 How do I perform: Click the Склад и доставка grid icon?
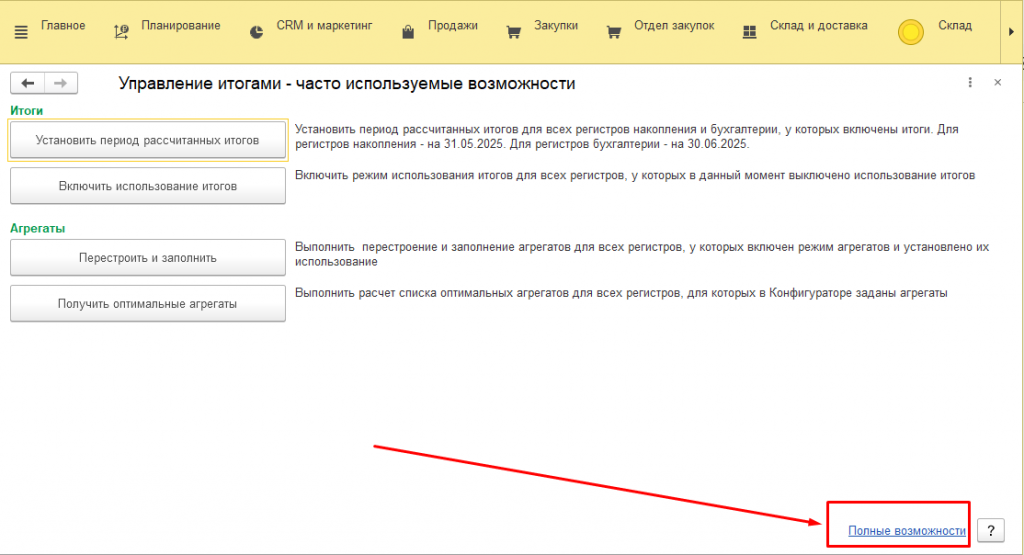pyautogui.click(x=750, y=31)
